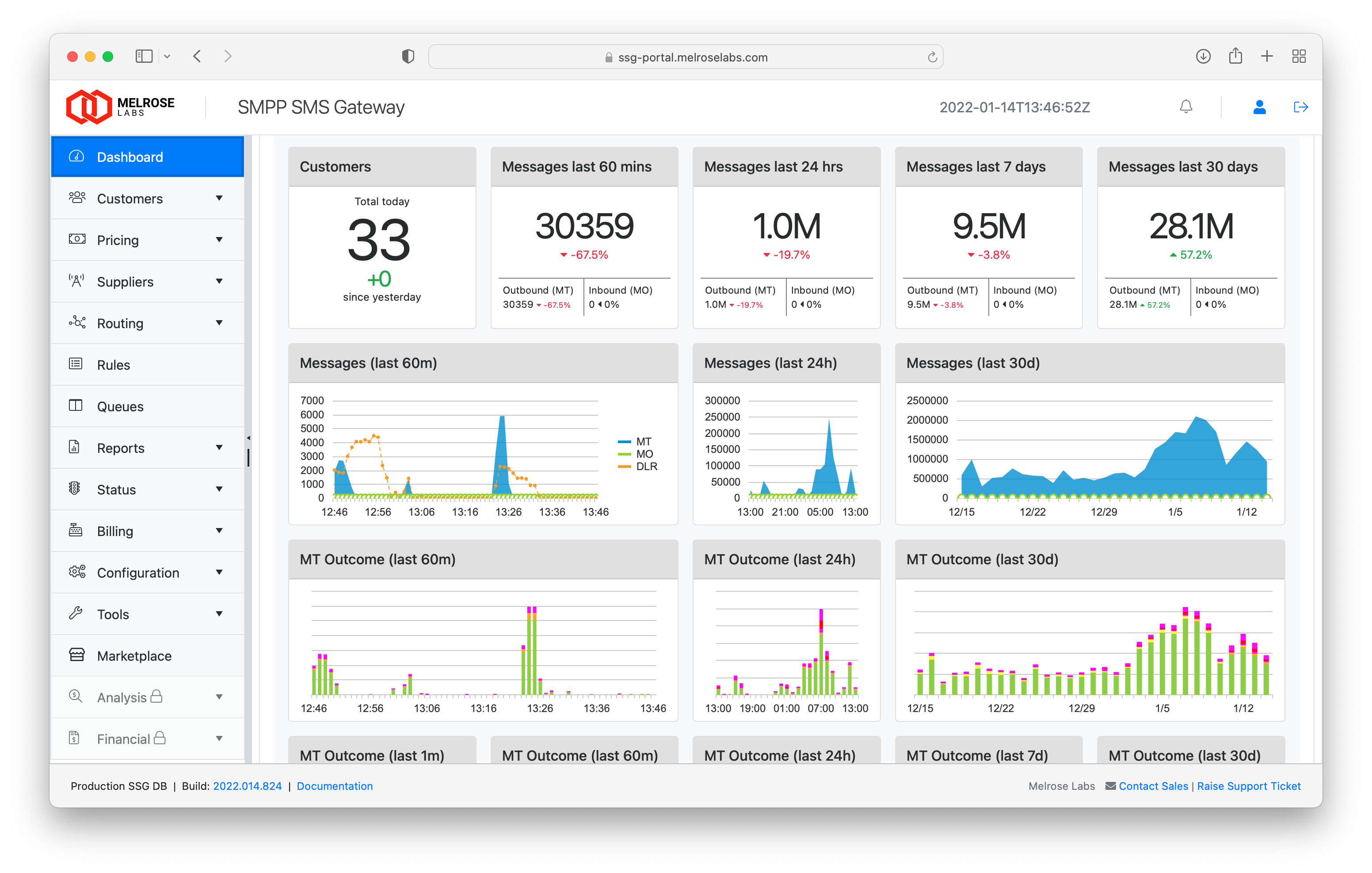
Task: Click the page reload icon
Action: tap(932, 57)
